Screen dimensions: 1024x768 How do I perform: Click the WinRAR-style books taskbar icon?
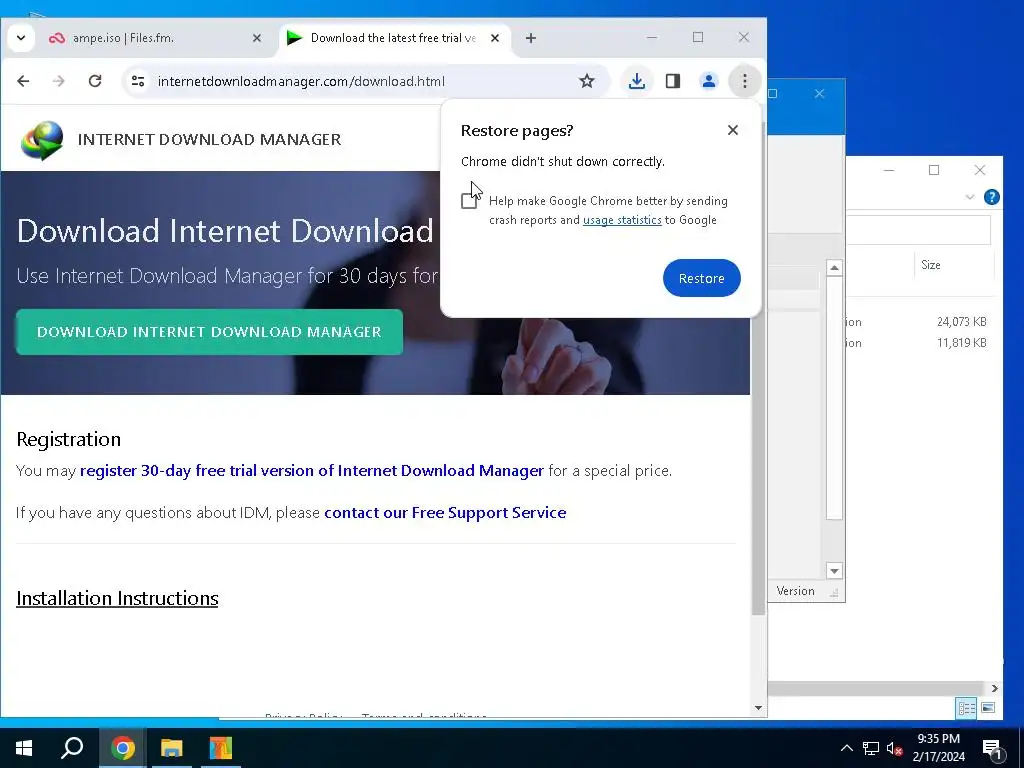coord(221,748)
